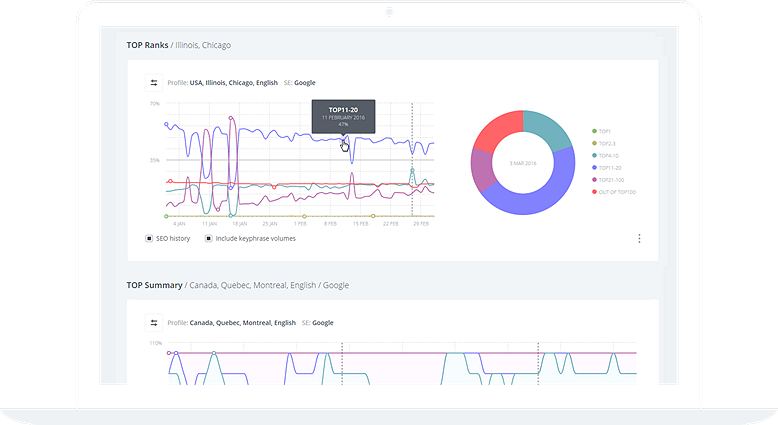Toggle TOP11-20 series in chart legend
The width and height of the screenshot is (778, 425).
[x=607, y=168]
